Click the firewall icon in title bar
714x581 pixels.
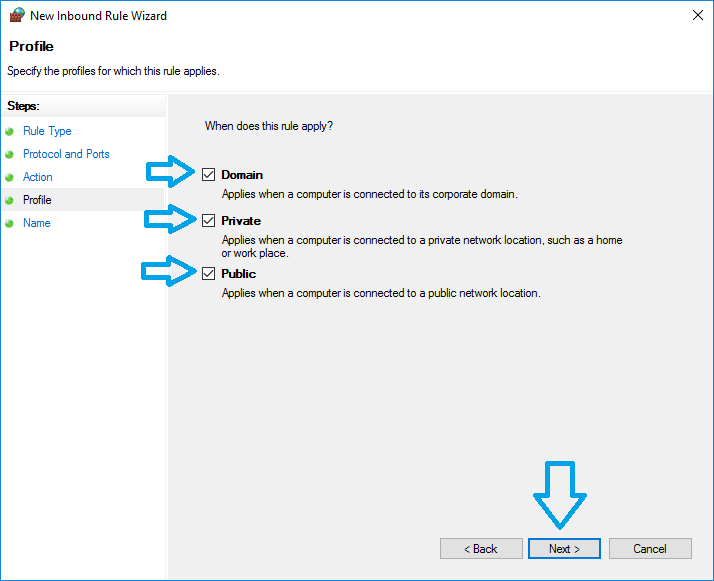16,16
